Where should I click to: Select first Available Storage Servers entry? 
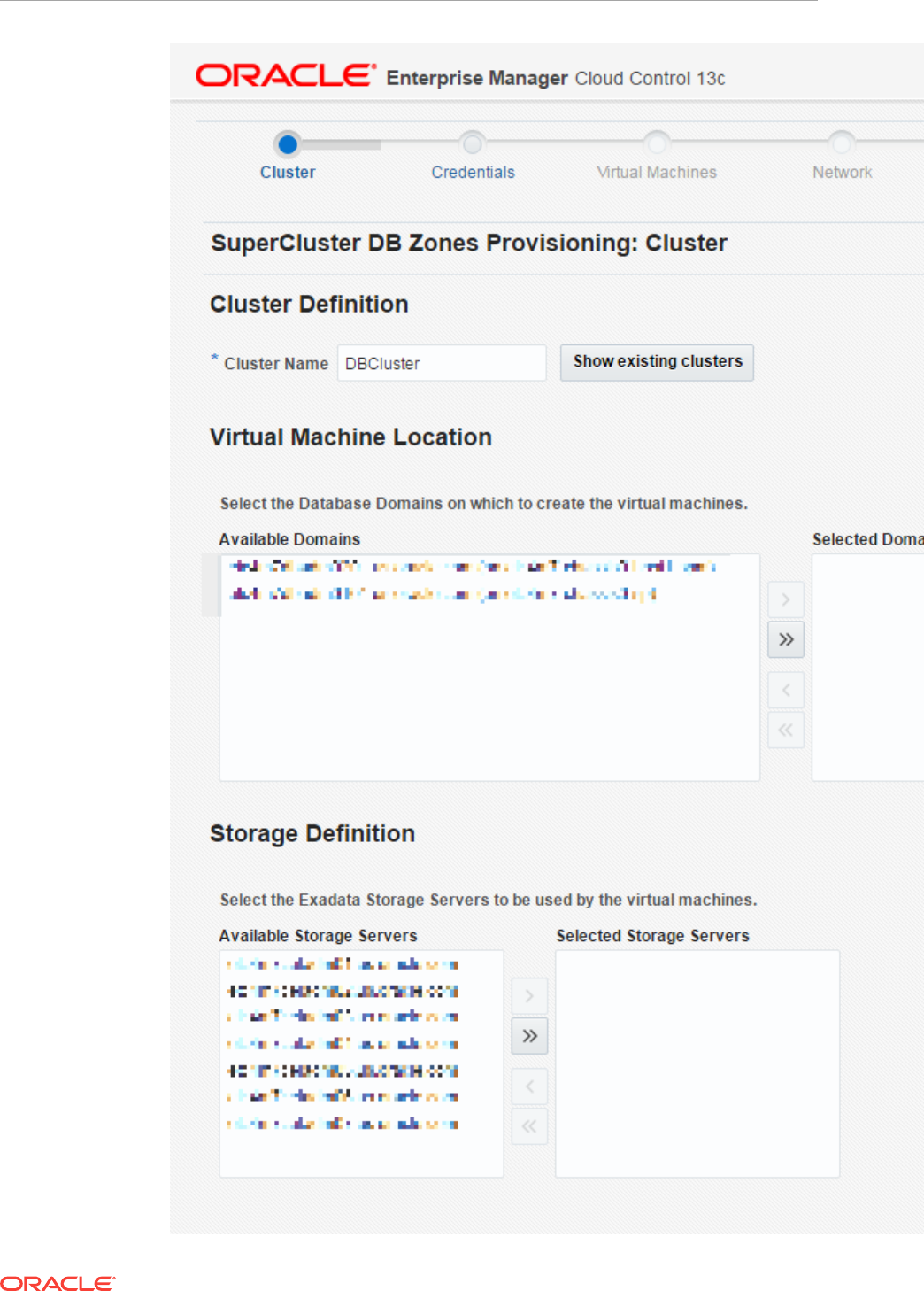(x=343, y=964)
